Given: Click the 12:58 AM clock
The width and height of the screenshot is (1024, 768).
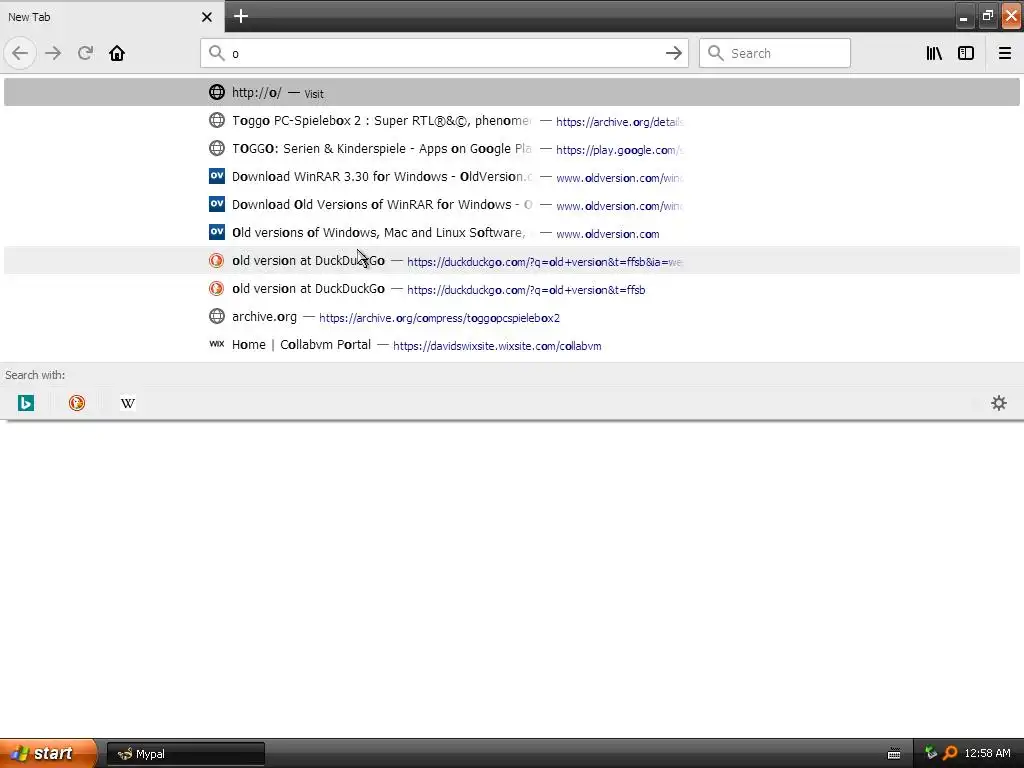Looking at the screenshot, I should [x=987, y=753].
